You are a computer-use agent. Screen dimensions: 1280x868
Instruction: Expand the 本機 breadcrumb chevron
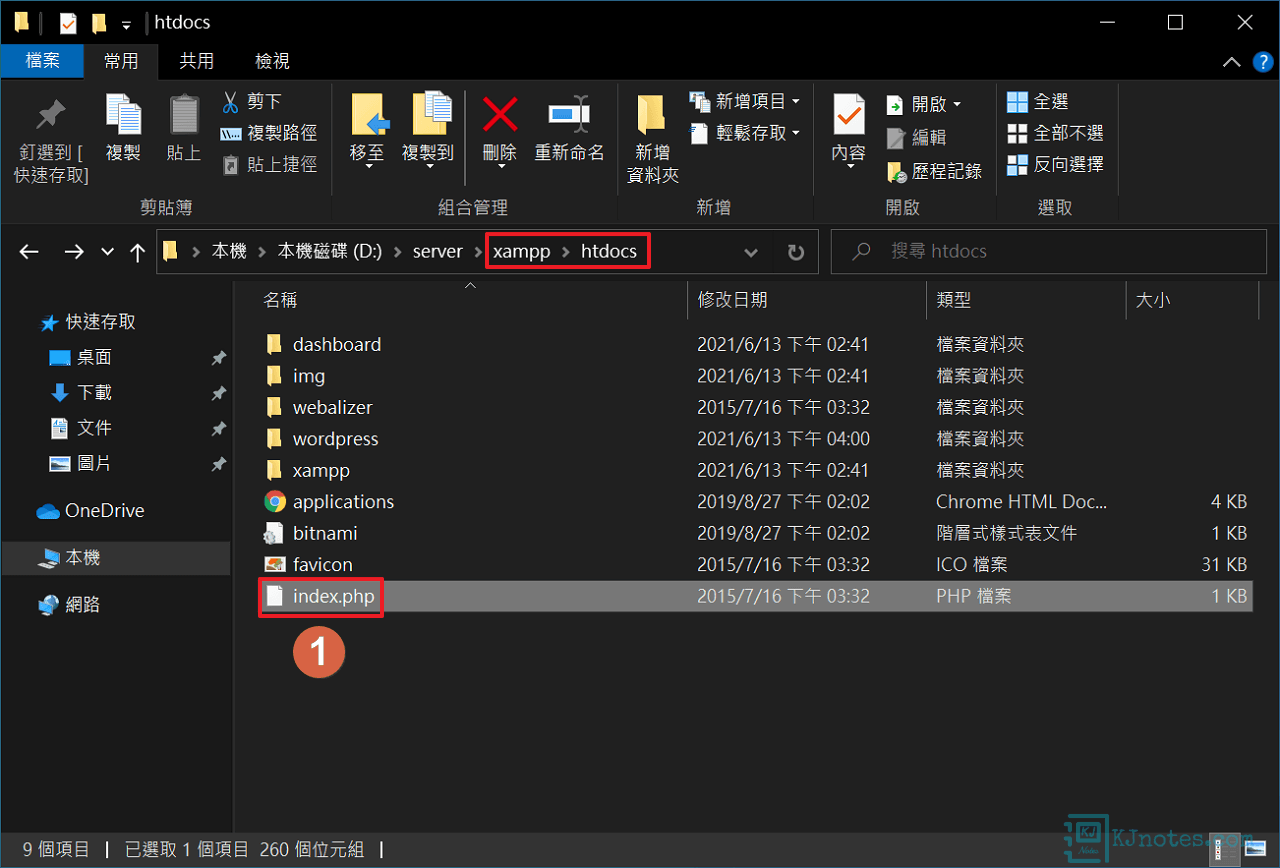click(x=262, y=252)
